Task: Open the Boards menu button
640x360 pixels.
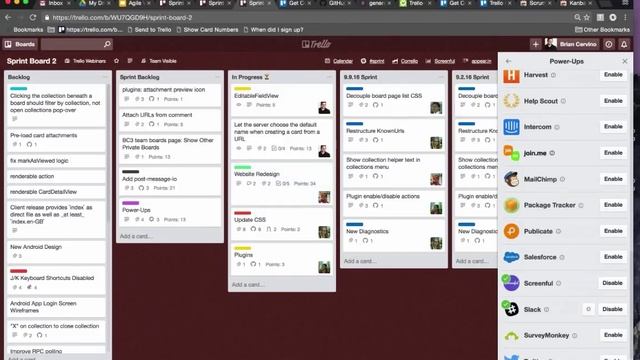Action: point(20,44)
